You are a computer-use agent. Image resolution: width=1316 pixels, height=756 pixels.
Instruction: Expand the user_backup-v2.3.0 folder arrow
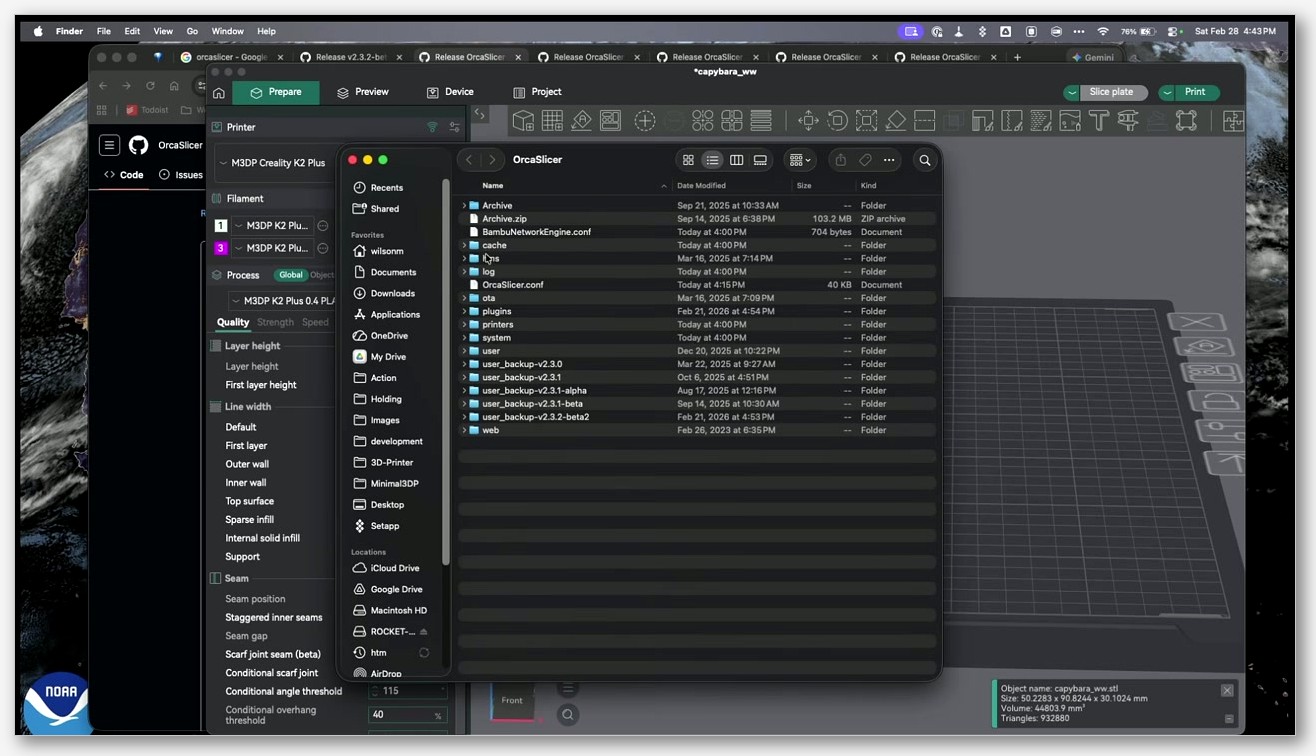pyautogui.click(x=464, y=364)
